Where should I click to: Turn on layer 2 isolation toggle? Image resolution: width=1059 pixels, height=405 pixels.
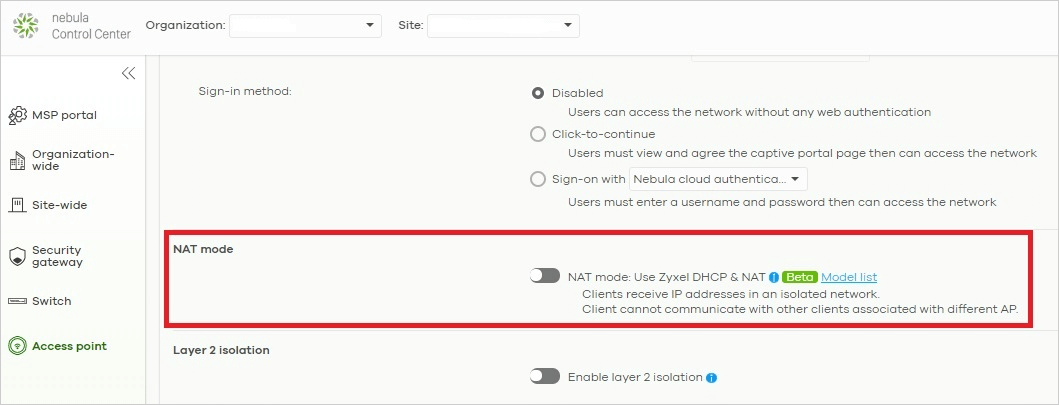coord(545,377)
